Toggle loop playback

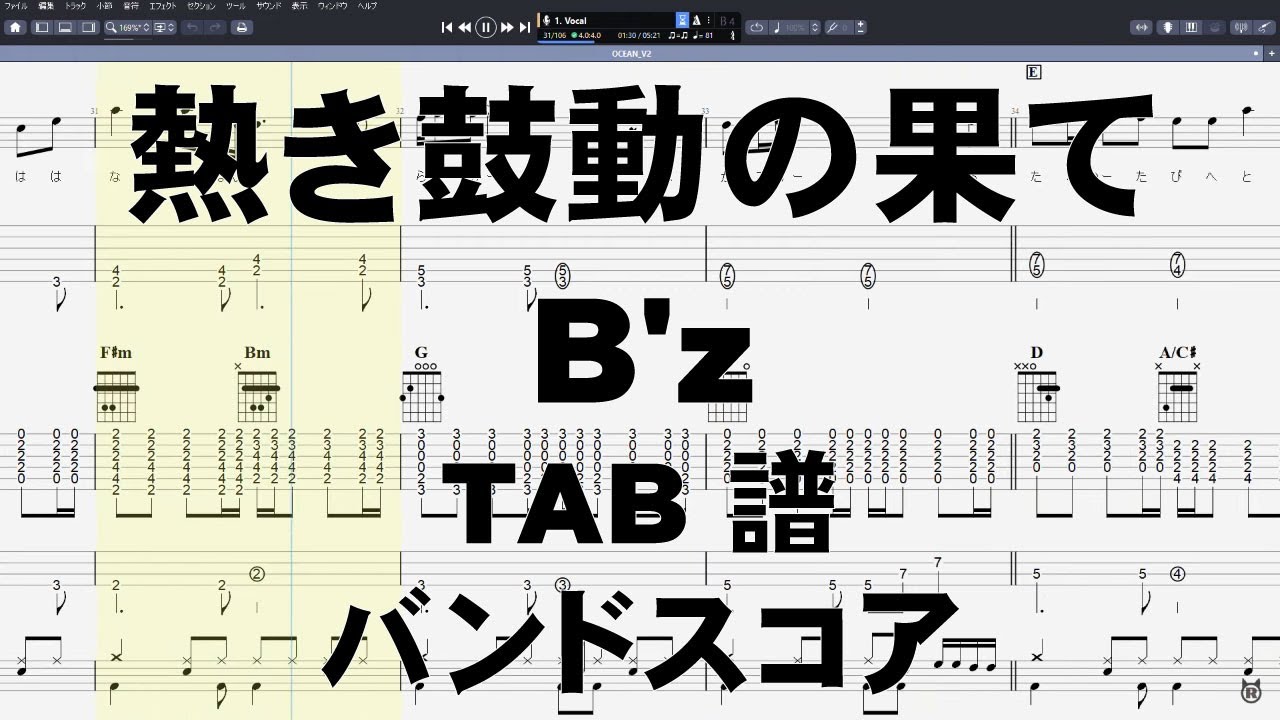pos(757,27)
